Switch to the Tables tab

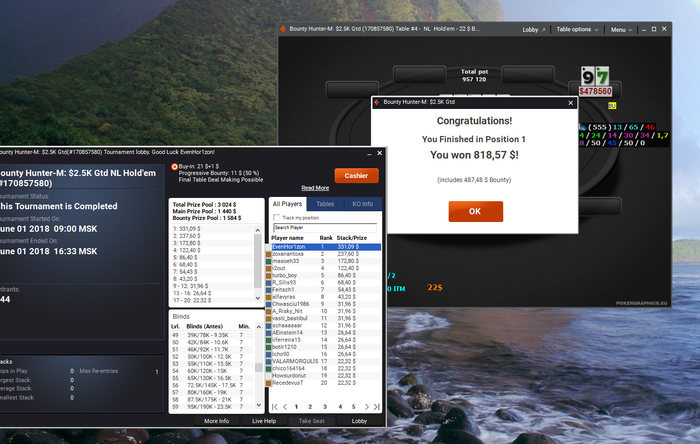coord(325,204)
